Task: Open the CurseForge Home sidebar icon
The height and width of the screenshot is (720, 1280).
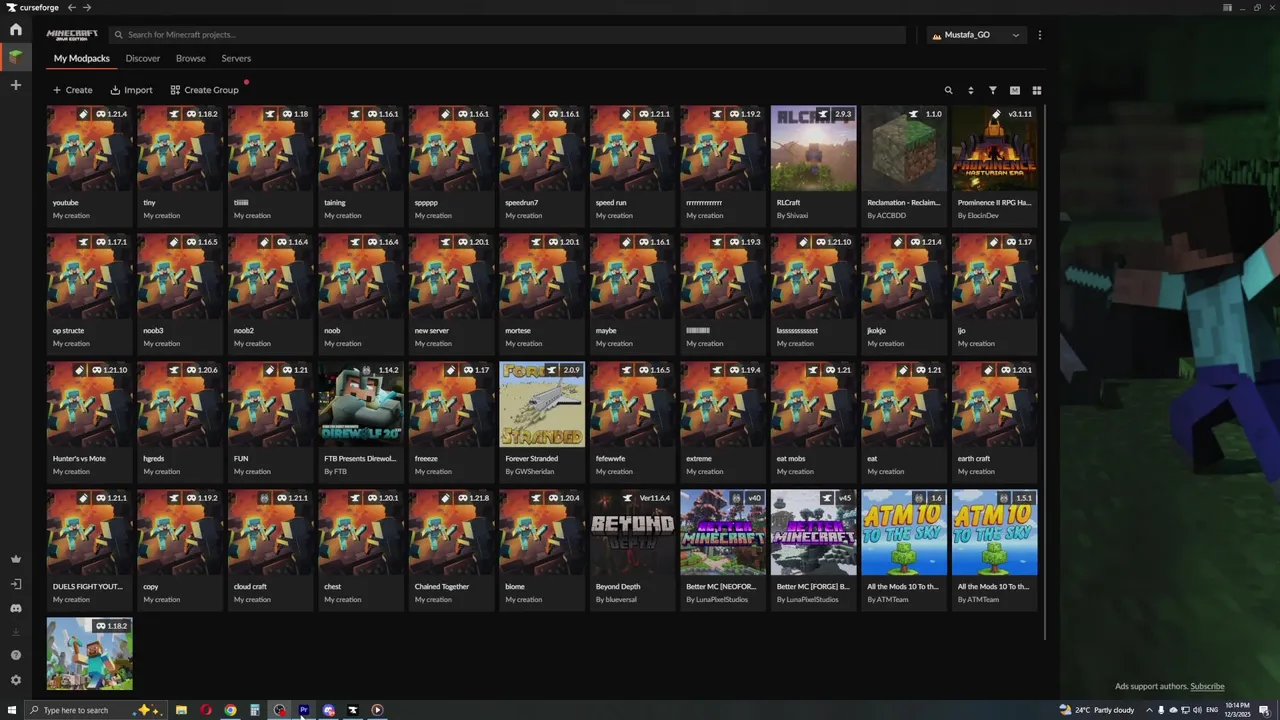Action: tap(15, 29)
